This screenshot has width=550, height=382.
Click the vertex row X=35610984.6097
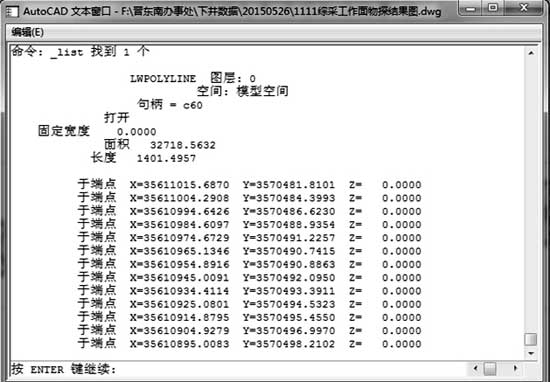(249, 224)
